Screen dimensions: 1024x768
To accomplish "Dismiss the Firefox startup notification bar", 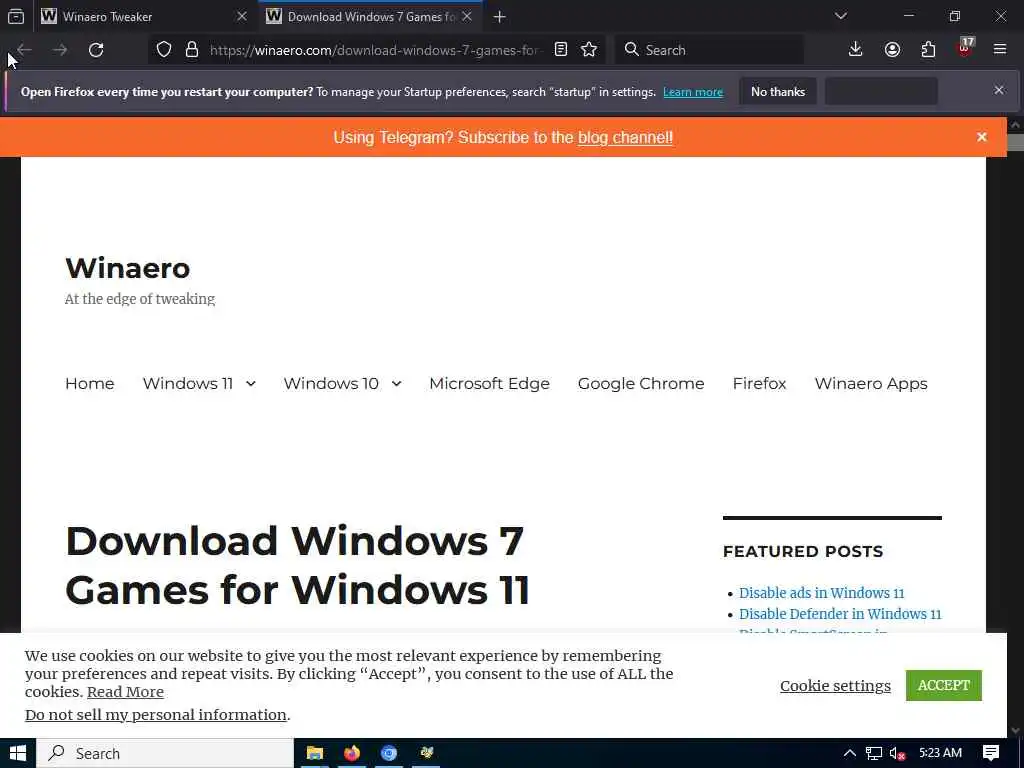I will pyautogui.click(x=999, y=91).
